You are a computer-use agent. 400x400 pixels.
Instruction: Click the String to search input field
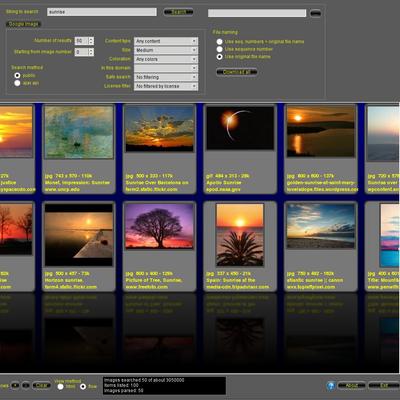tap(102, 12)
